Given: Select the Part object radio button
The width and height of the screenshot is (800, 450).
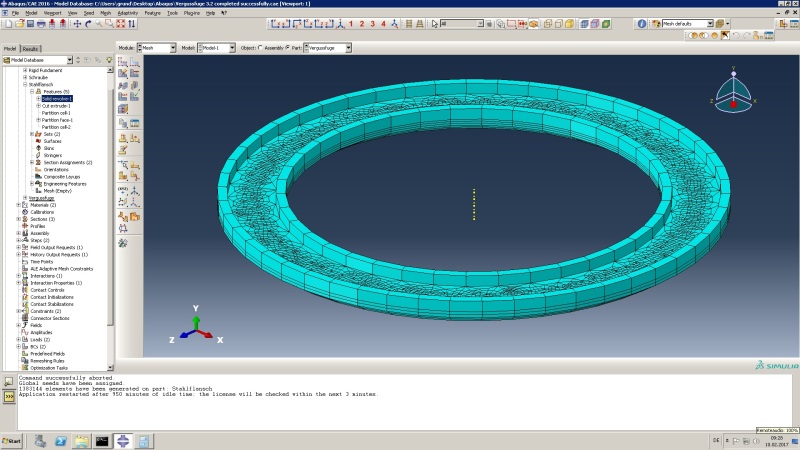Looking at the screenshot, I should (288, 47).
